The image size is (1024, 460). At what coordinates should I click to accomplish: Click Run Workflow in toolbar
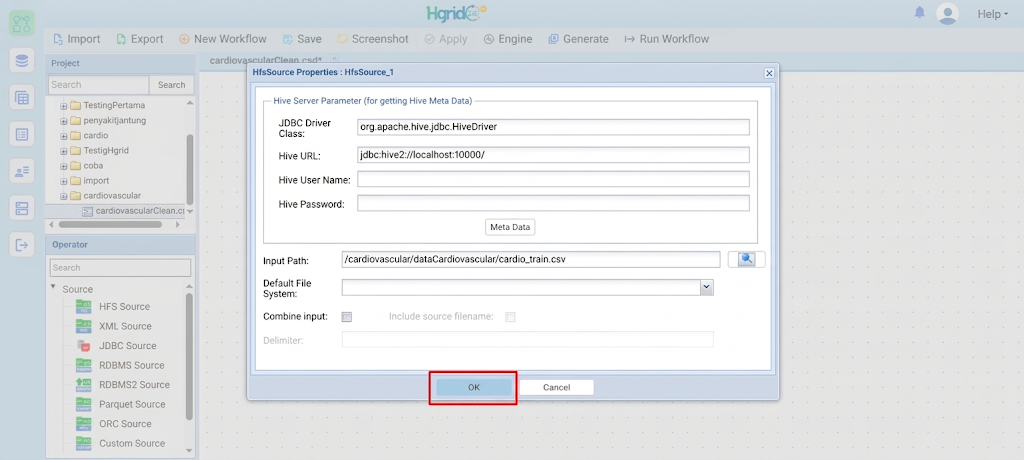pos(667,39)
